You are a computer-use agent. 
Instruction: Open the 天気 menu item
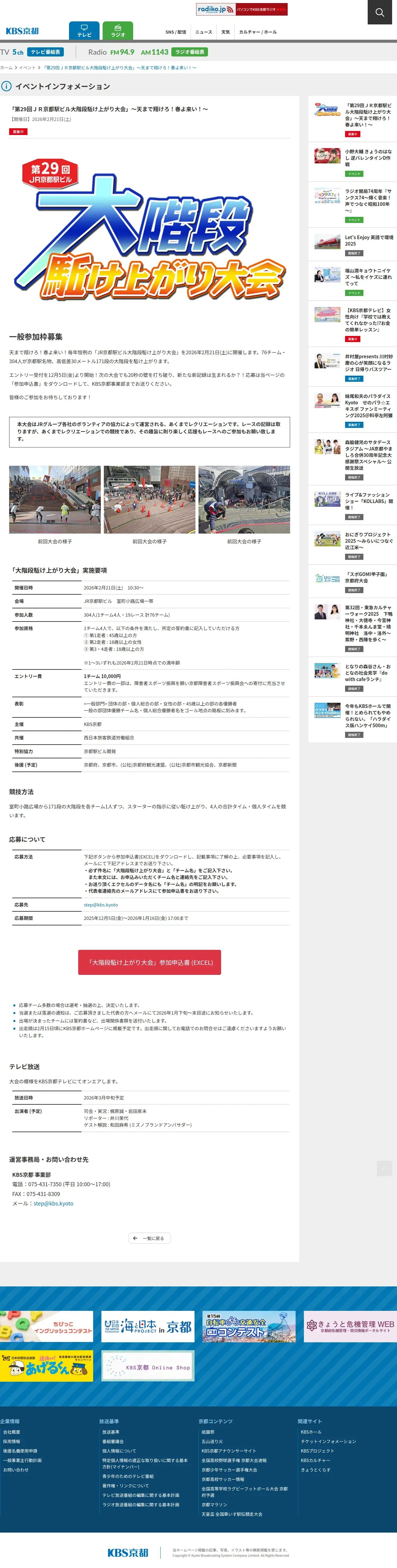225,32
